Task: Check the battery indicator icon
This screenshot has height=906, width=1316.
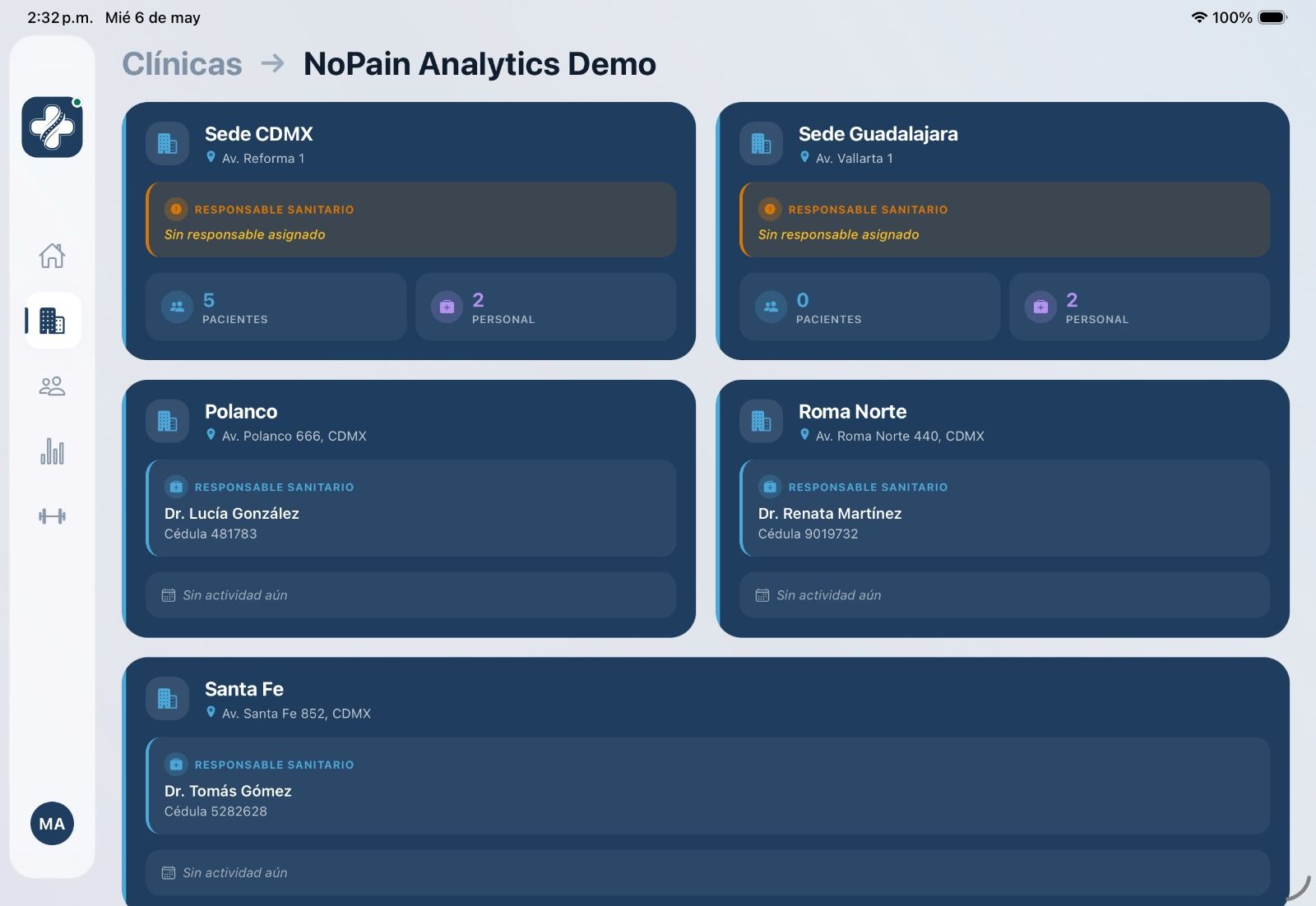Action: (1272, 17)
